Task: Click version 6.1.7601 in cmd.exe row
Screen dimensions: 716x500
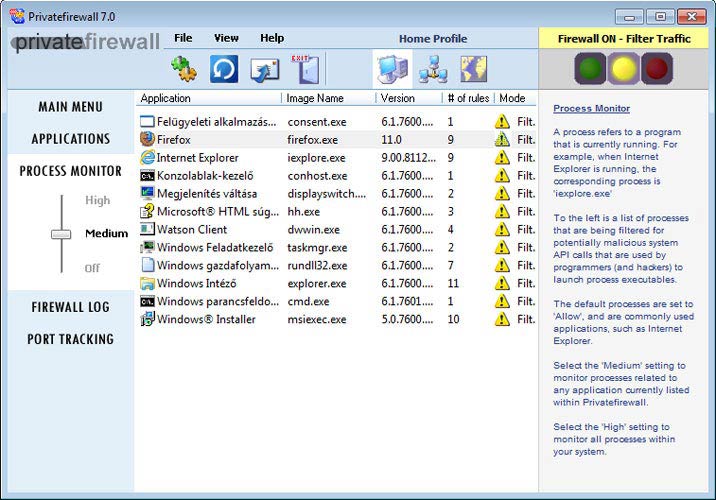Action: 407,301
